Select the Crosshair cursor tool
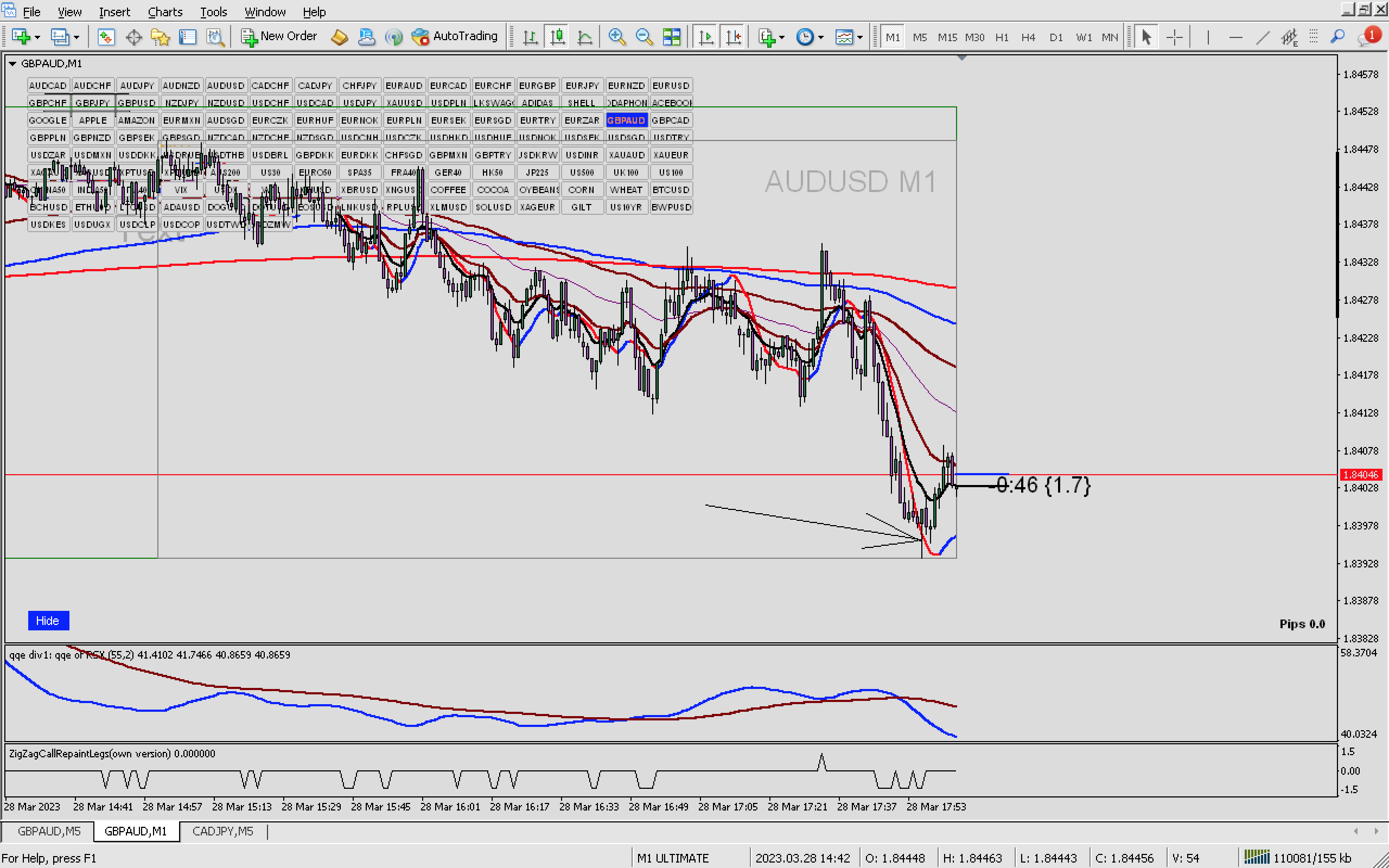The image size is (1389, 868). 1174,37
